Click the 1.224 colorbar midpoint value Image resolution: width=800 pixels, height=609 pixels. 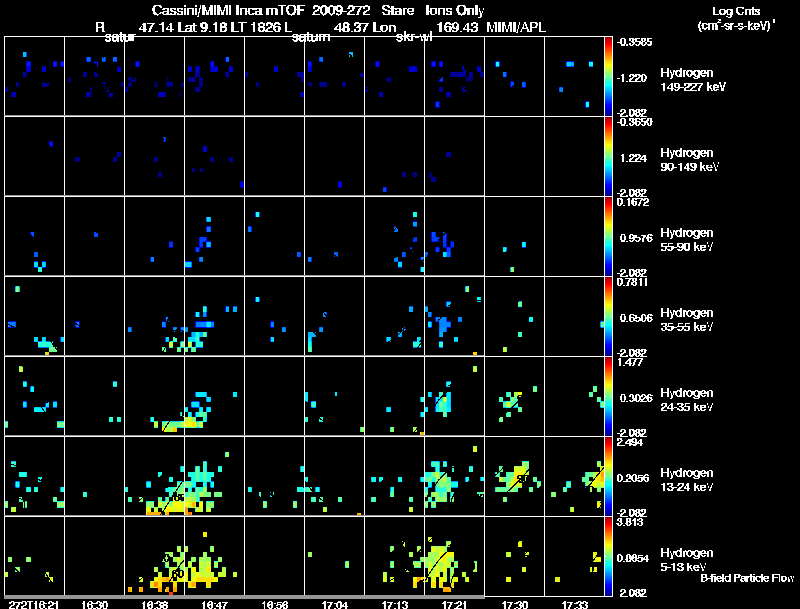tap(633, 158)
